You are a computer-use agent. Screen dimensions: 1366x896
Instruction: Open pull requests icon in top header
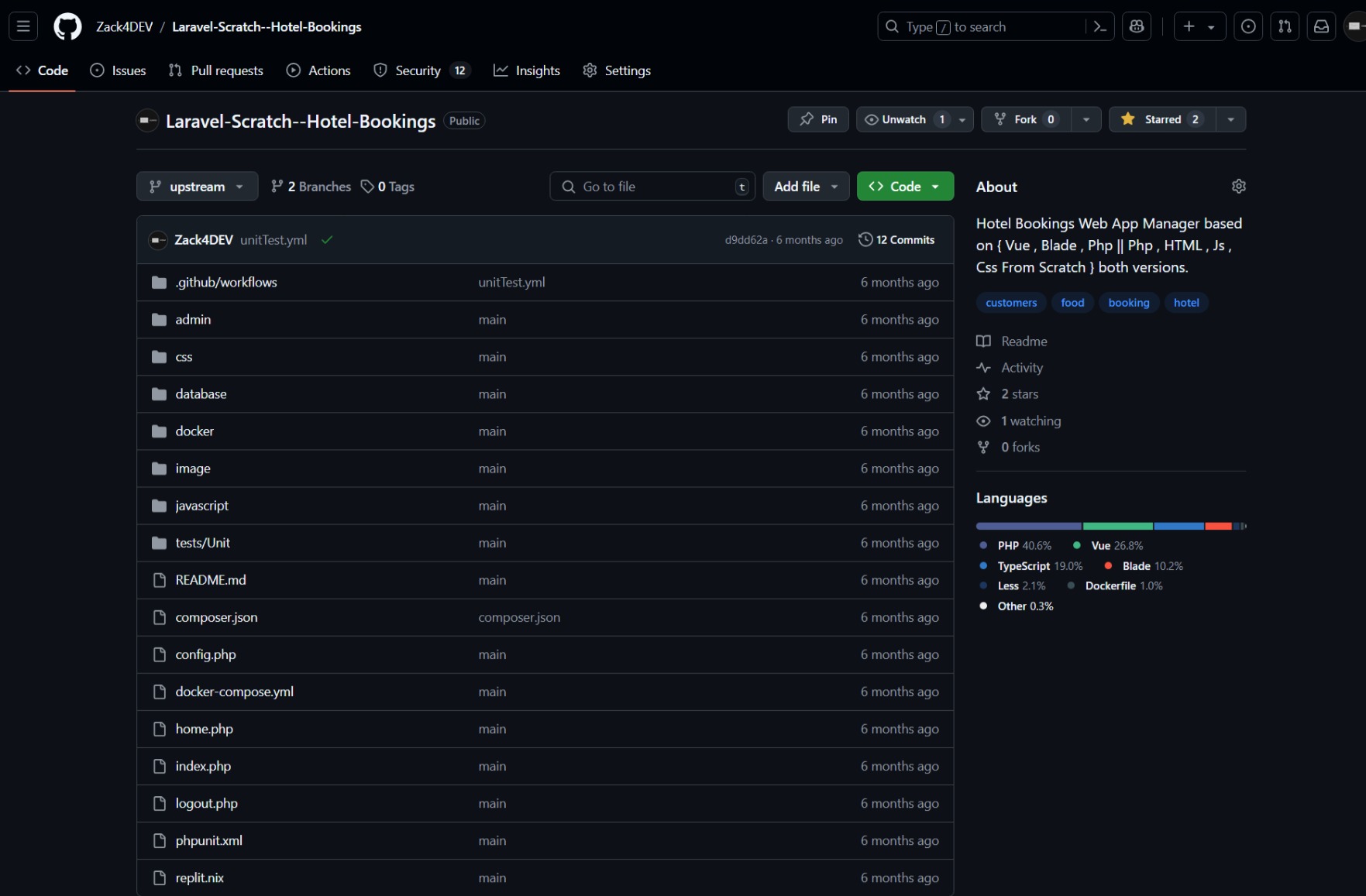click(1285, 26)
